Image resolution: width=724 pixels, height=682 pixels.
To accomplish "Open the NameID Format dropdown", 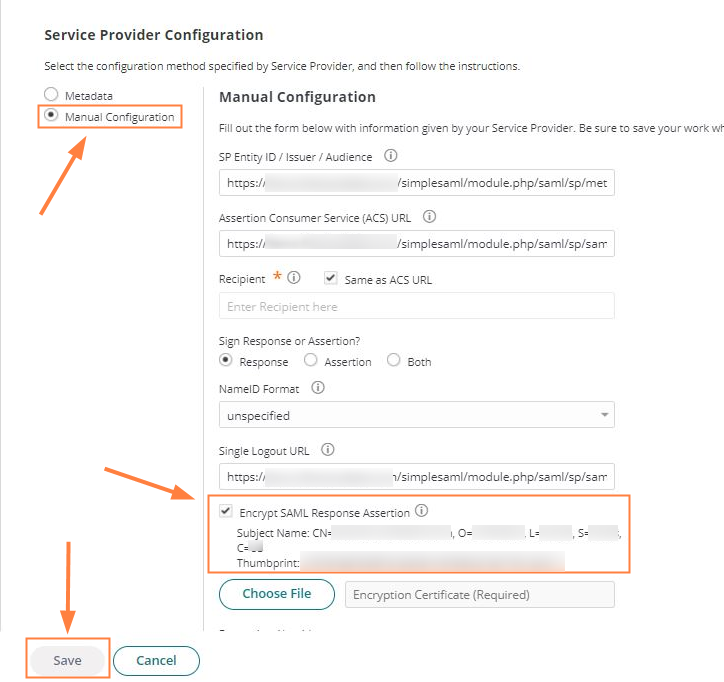I will (x=416, y=415).
